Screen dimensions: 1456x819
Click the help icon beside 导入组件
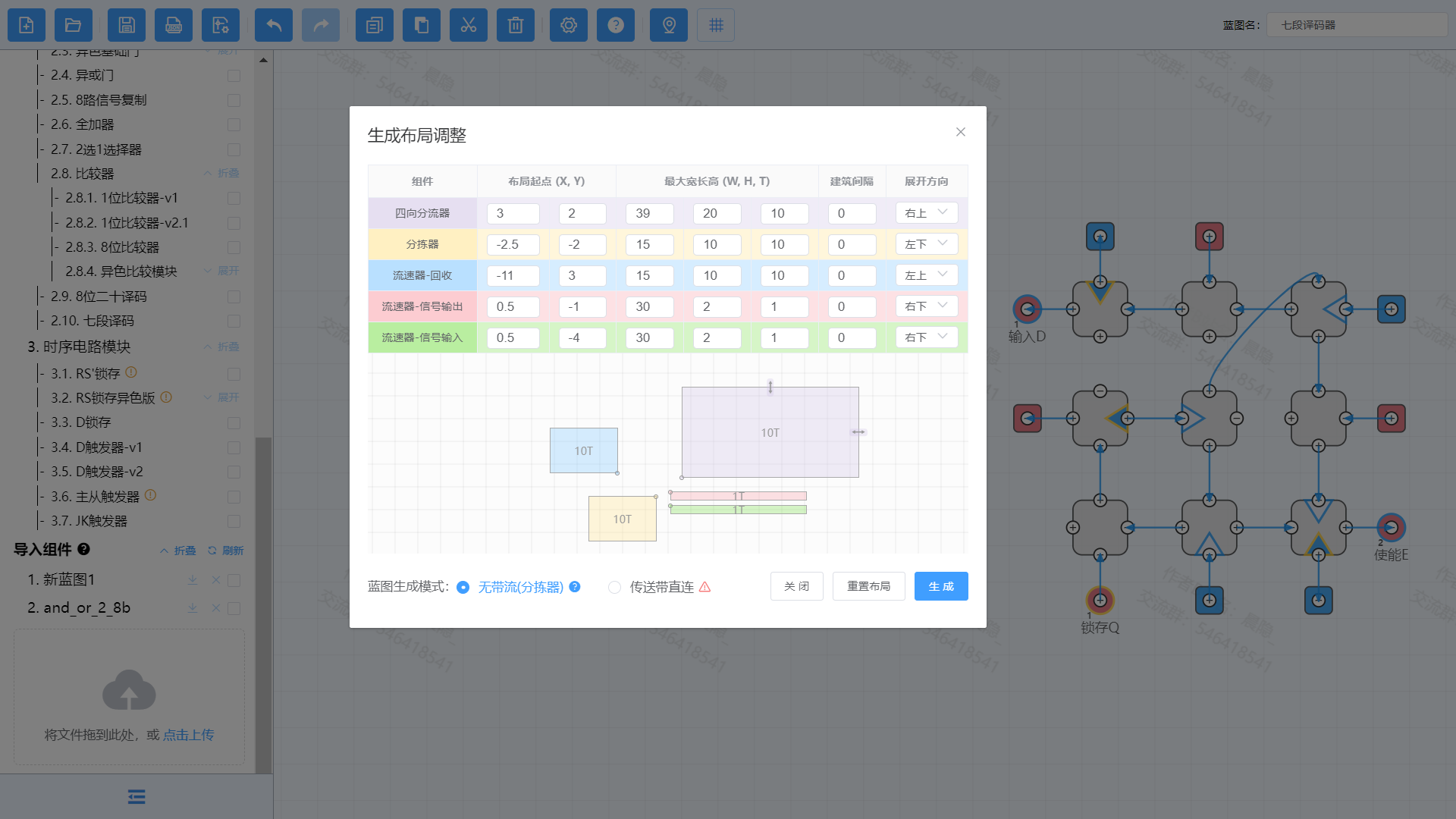(83, 549)
